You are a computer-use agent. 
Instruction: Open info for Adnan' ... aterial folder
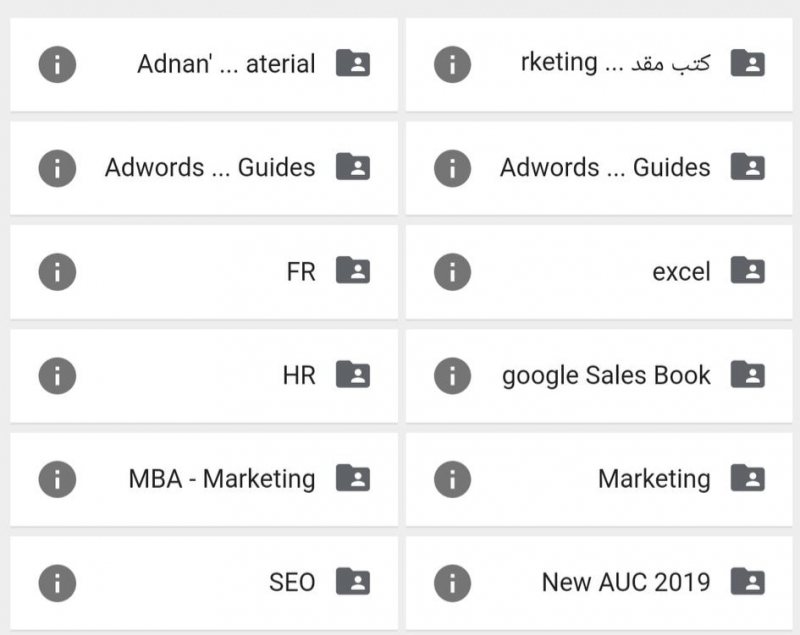point(57,64)
